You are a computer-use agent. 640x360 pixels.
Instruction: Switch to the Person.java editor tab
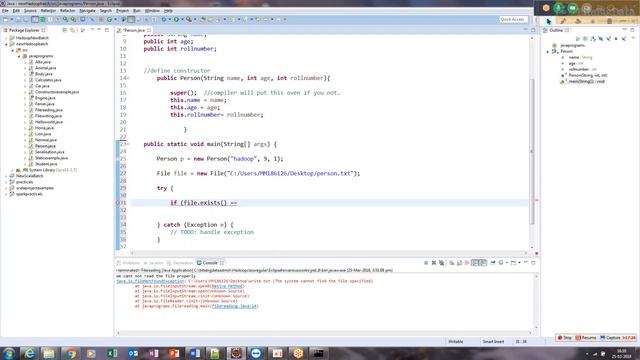tap(134, 30)
